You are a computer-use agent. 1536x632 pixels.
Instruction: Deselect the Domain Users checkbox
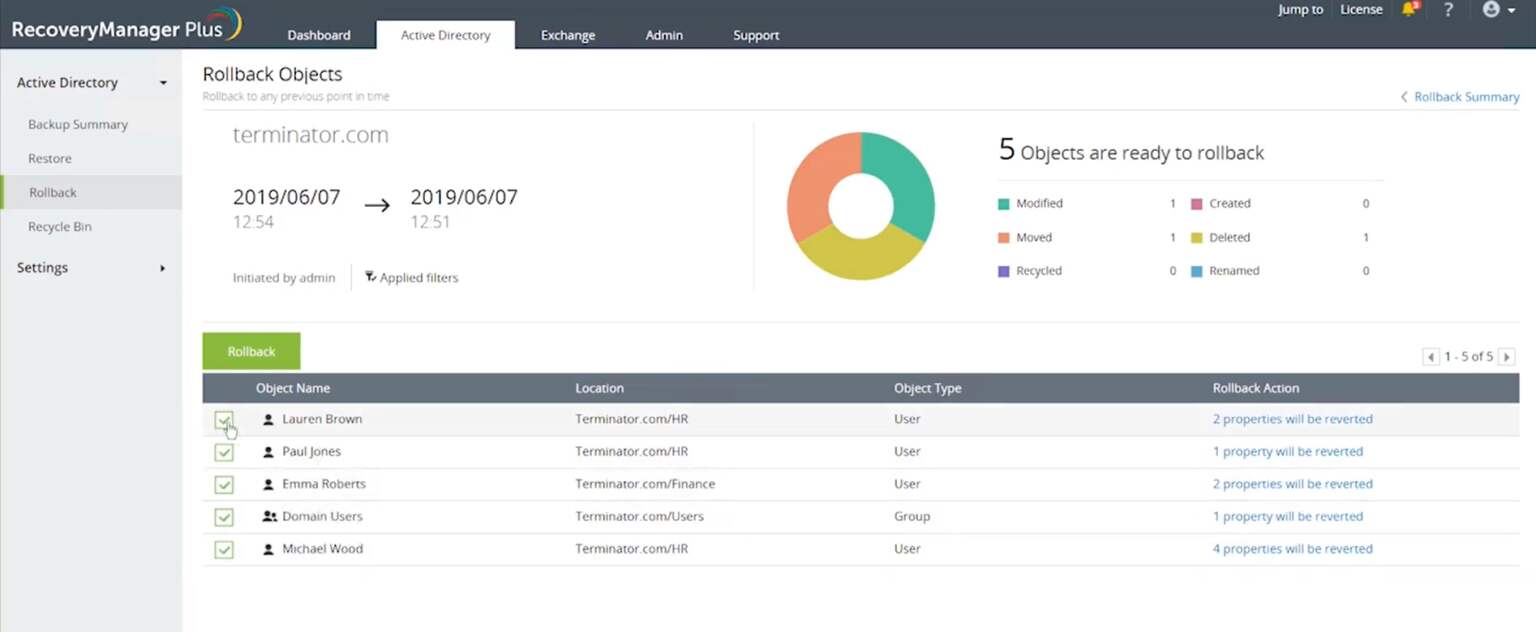pos(224,516)
